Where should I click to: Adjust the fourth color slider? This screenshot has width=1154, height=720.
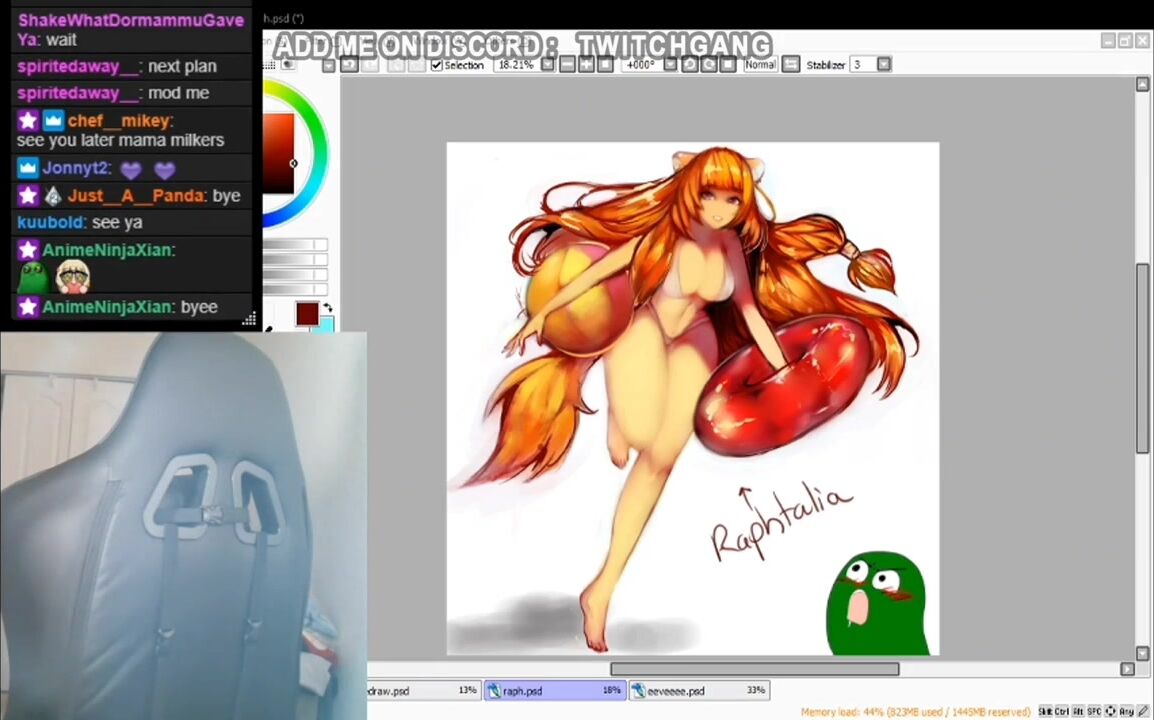click(295, 289)
